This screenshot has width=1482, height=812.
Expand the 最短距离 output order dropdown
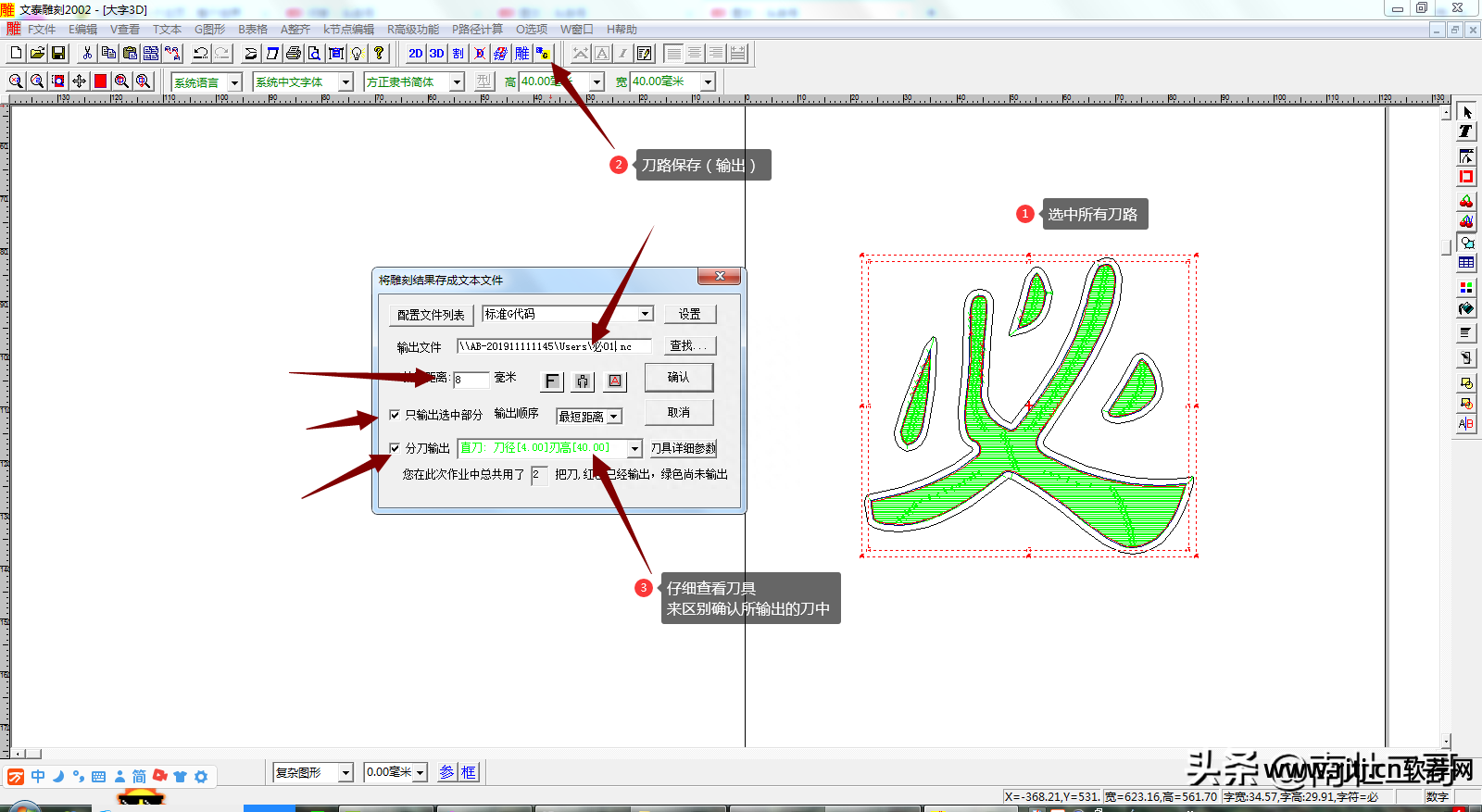pyautogui.click(x=614, y=417)
